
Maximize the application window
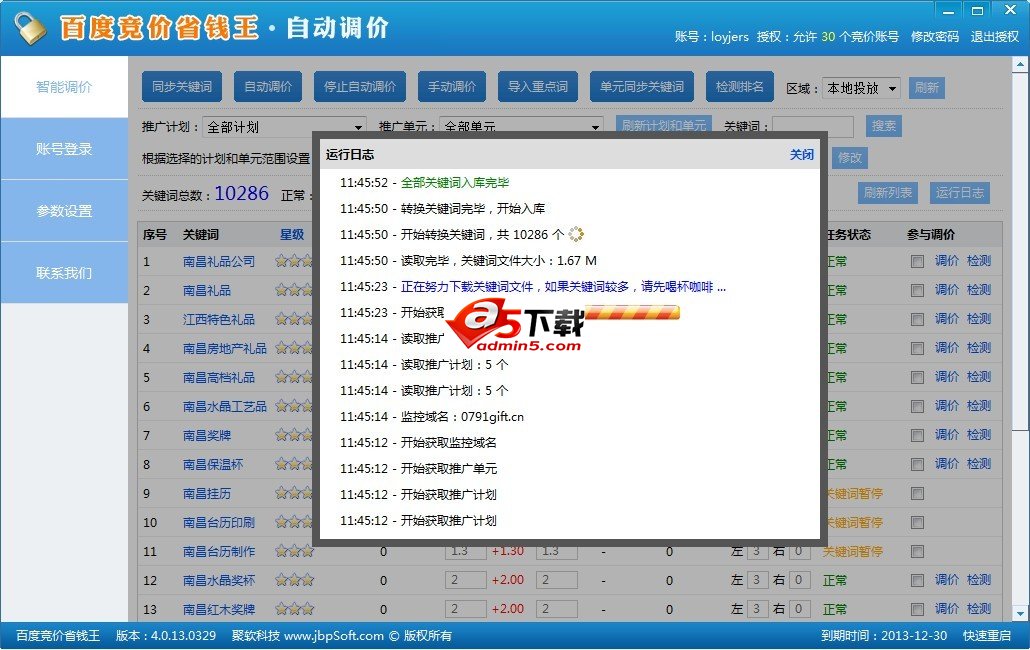977,11
